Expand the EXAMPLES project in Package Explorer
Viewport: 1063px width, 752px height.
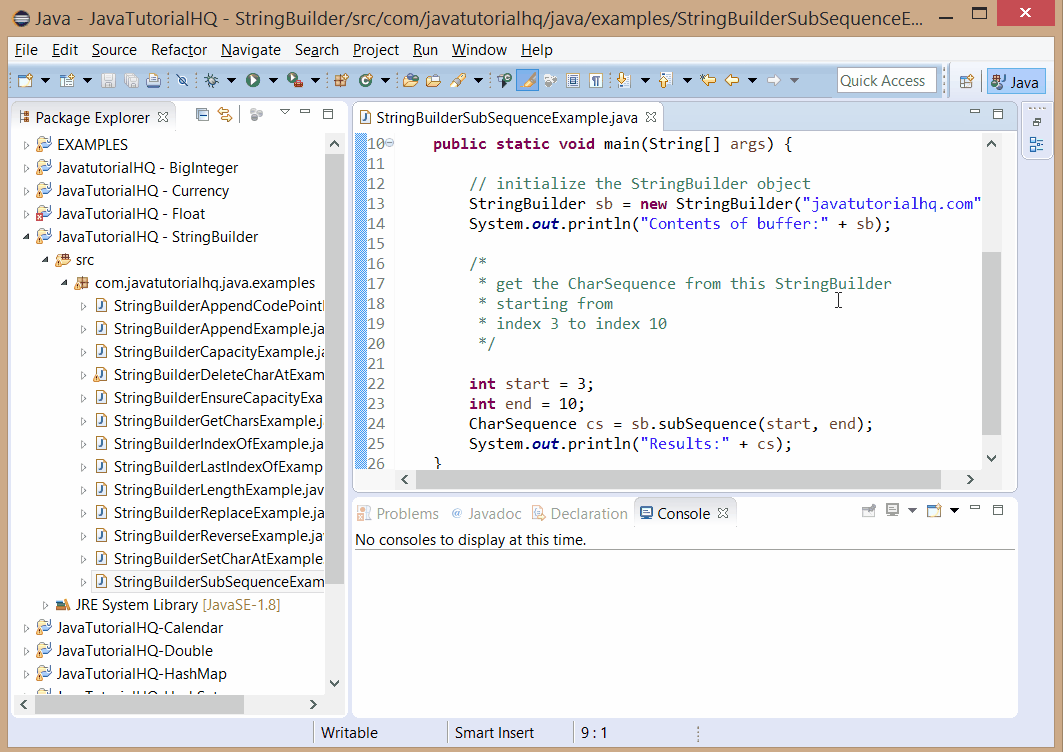[28, 144]
